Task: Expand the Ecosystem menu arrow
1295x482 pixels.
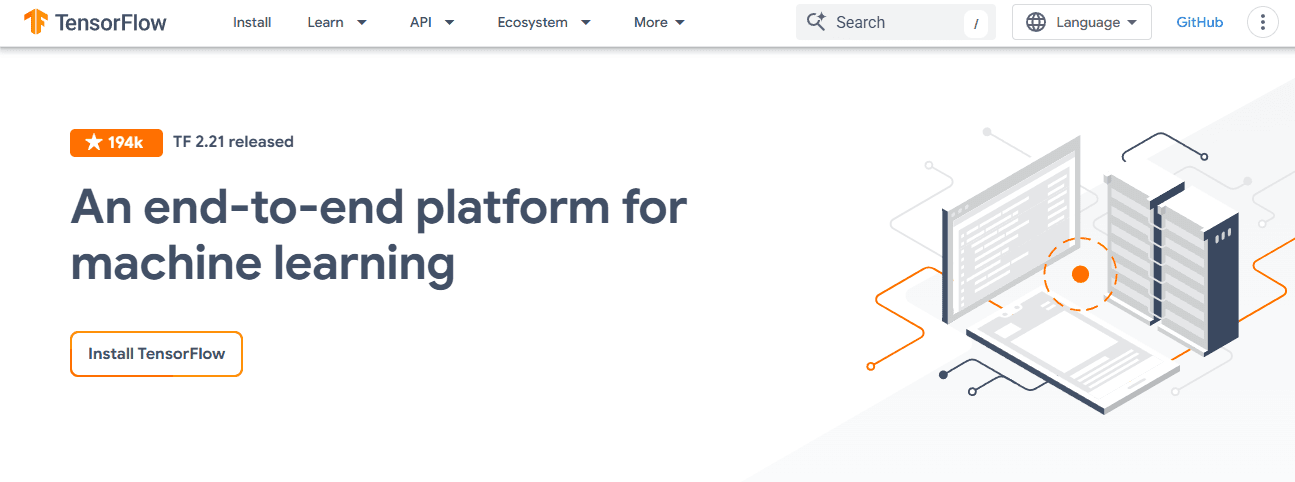Action: [585, 22]
